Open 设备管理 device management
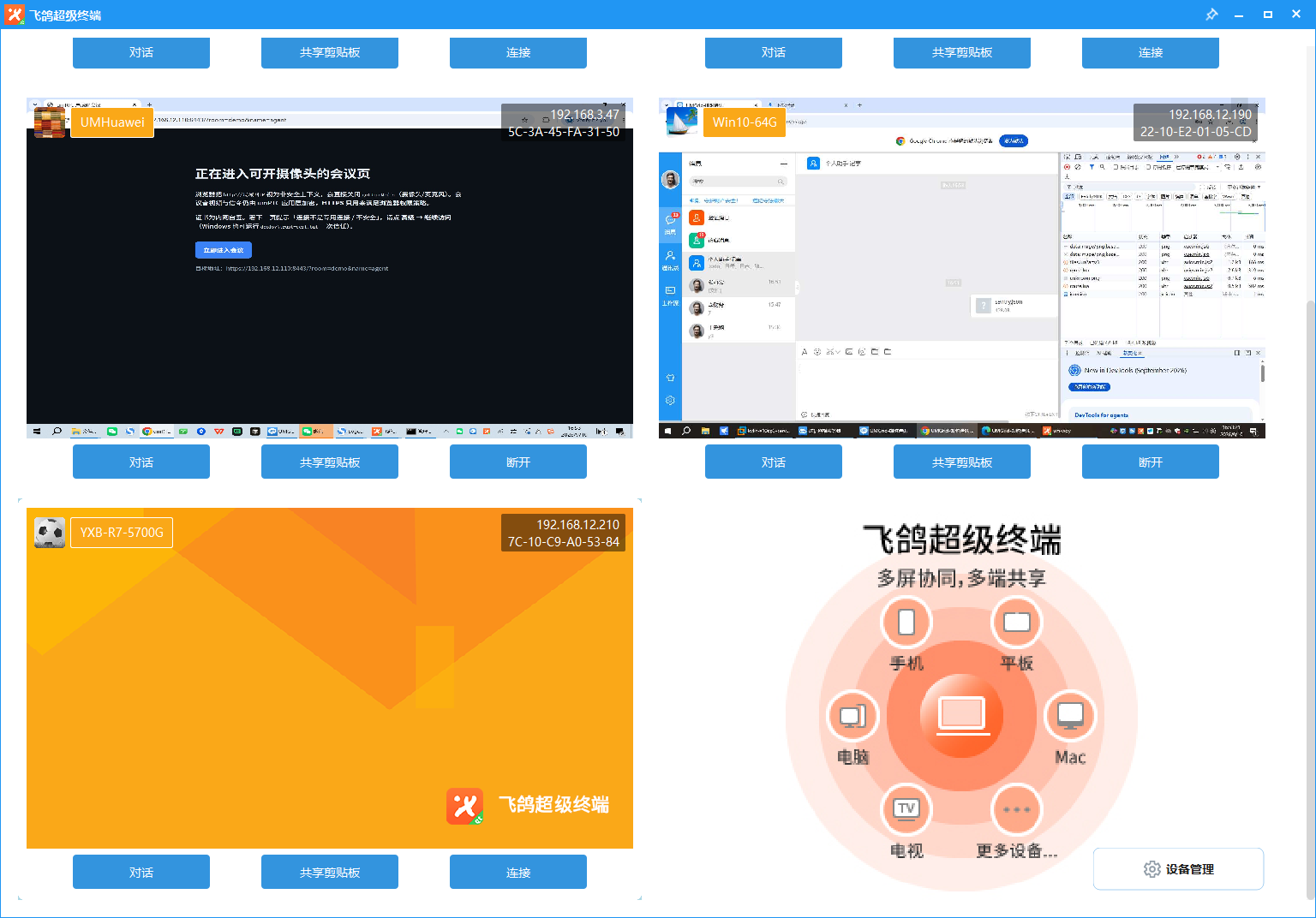 pos(1178,869)
